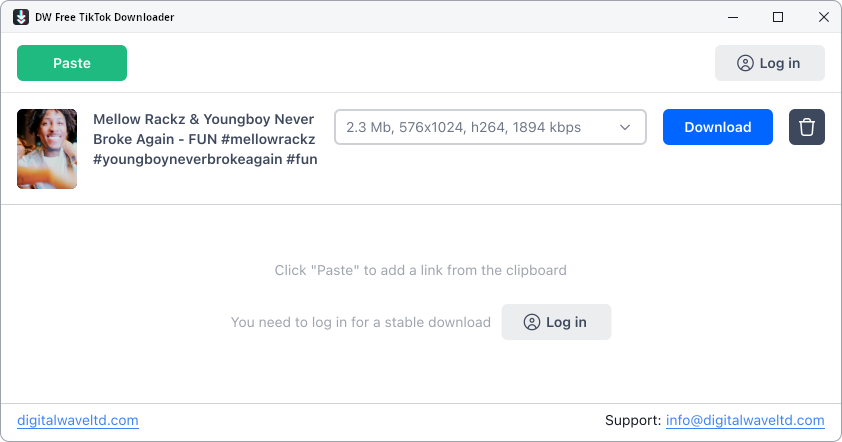Click the 'You need to log in' message
The image size is (842, 442).
pyautogui.click(x=360, y=322)
